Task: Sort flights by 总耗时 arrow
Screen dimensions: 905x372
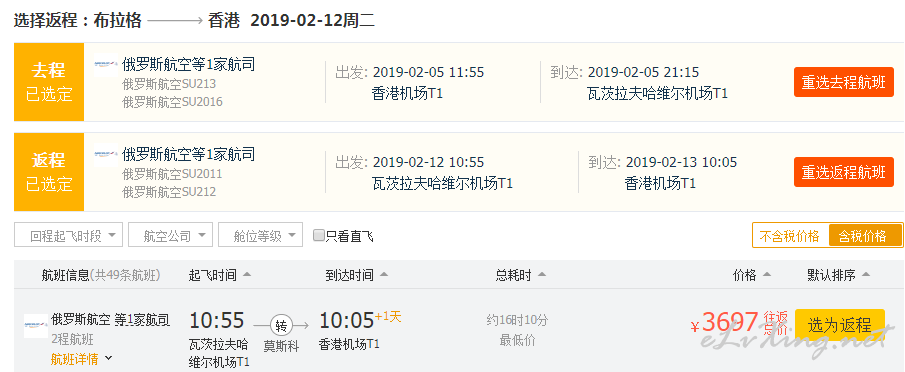Action: (542, 275)
